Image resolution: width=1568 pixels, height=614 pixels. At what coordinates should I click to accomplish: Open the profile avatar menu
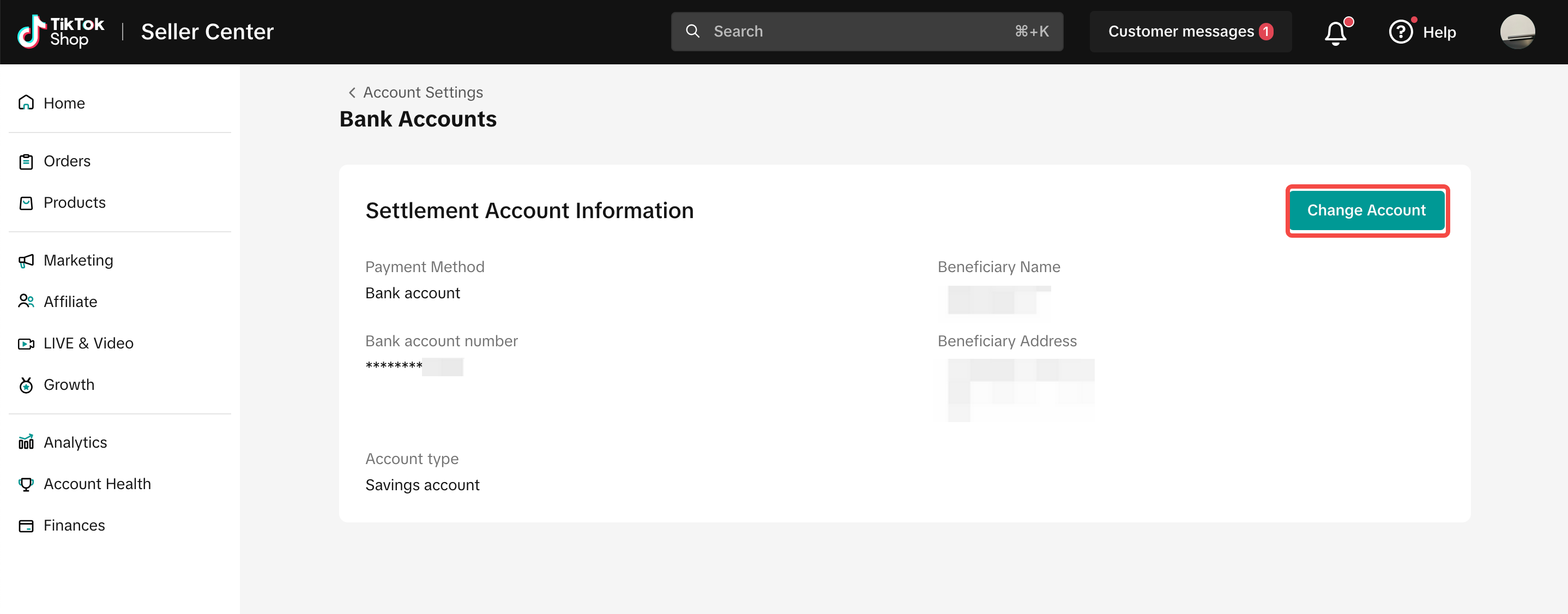[1517, 32]
